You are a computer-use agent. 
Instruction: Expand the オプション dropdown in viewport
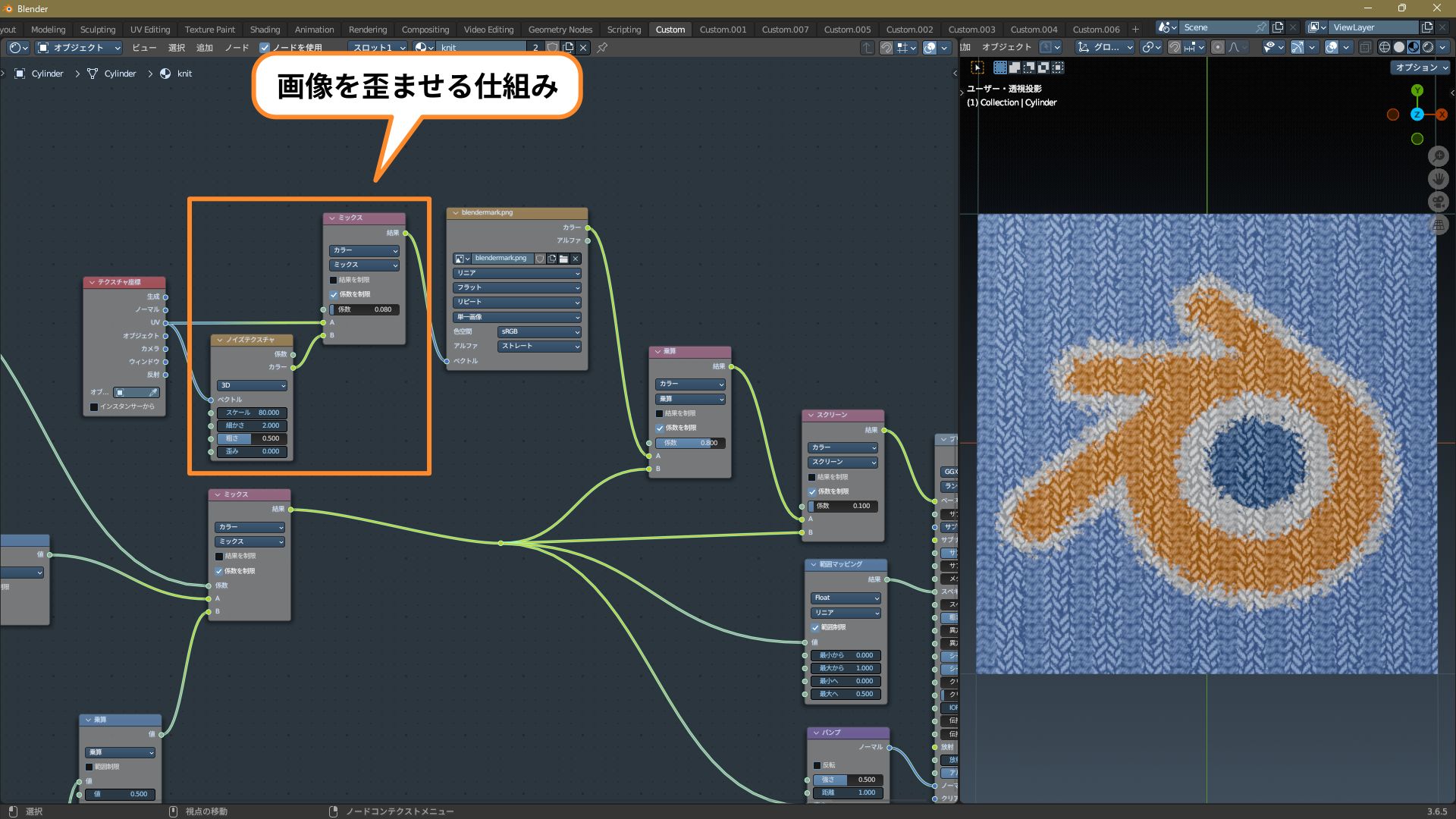1420,67
